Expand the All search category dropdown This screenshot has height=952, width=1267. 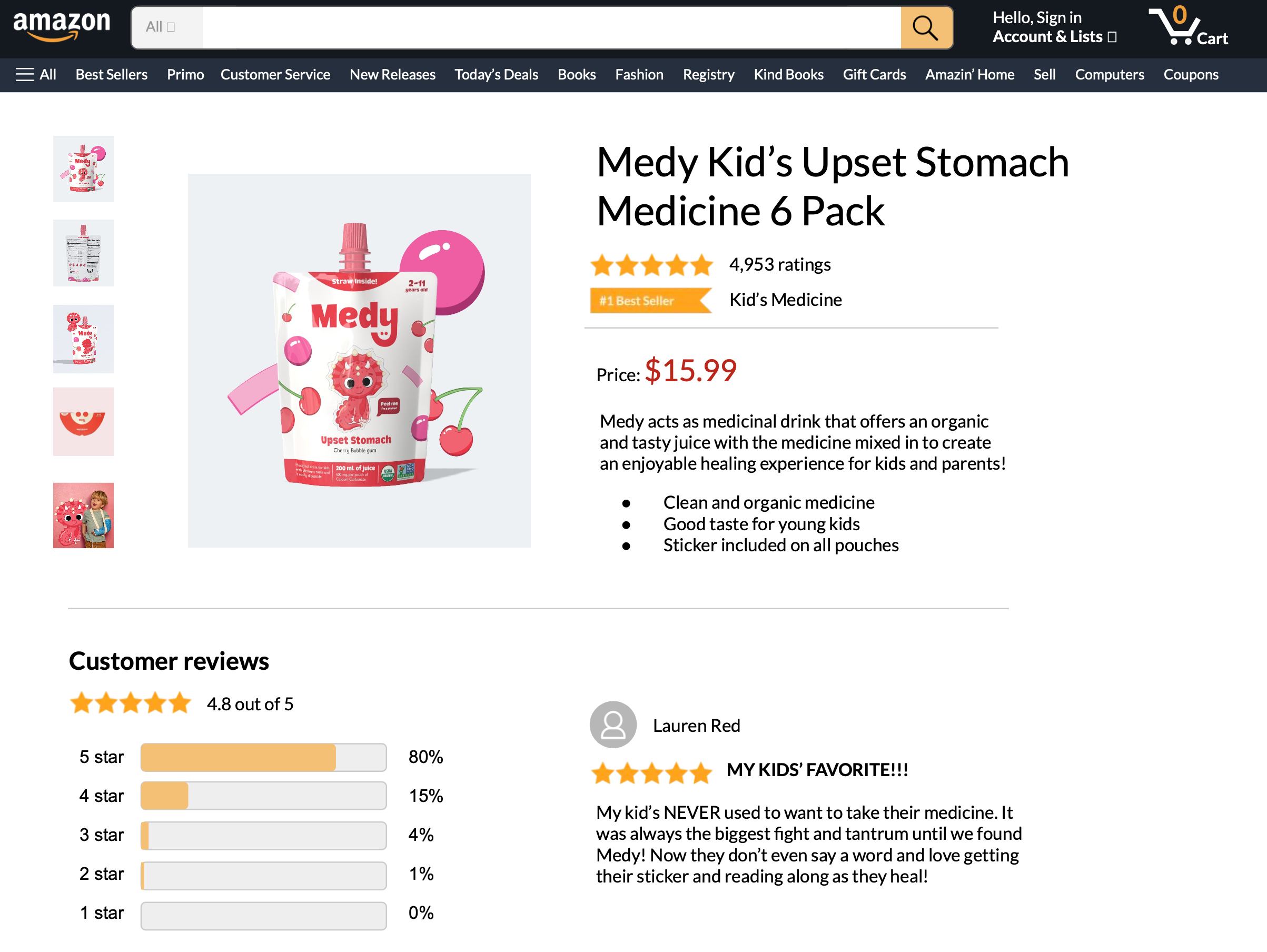click(x=167, y=27)
